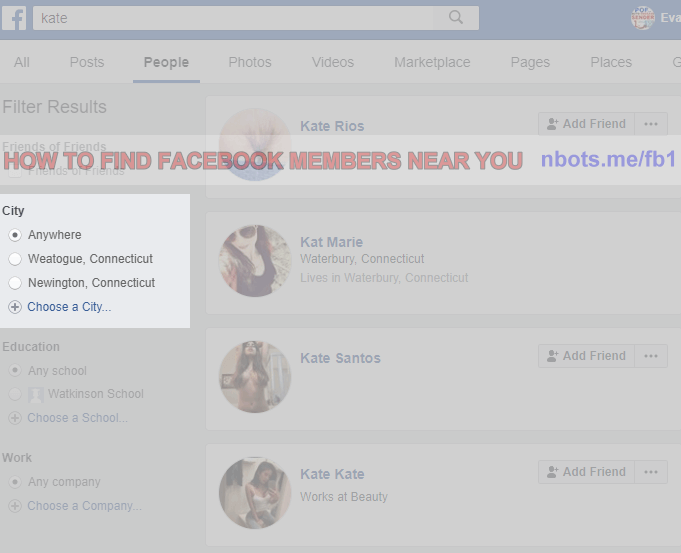The height and width of the screenshot is (553, 681).
Task: Switch to the All tab
Action: [x=22, y=62]
